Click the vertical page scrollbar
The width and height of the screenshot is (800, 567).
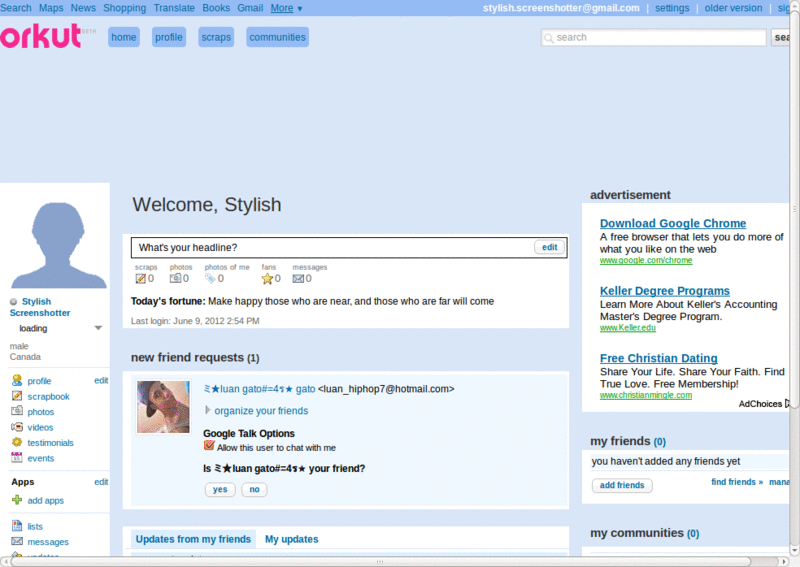794,209
